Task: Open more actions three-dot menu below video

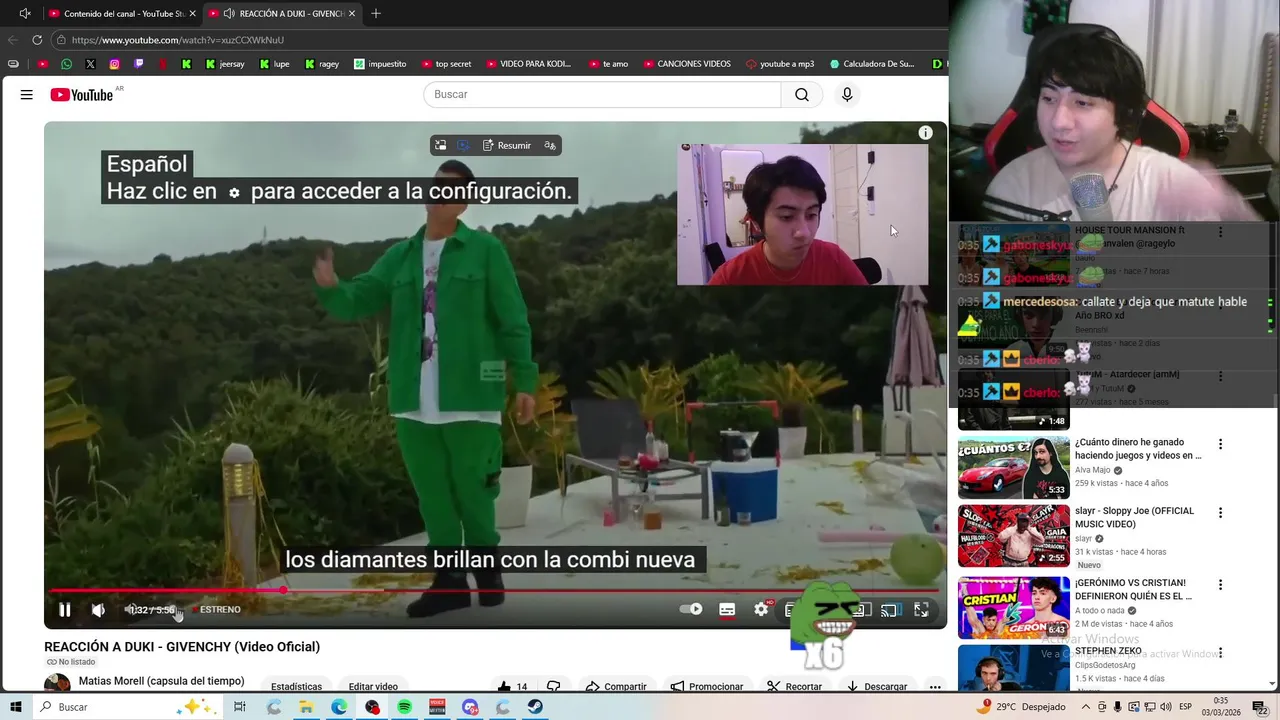Action: point(935,687)
